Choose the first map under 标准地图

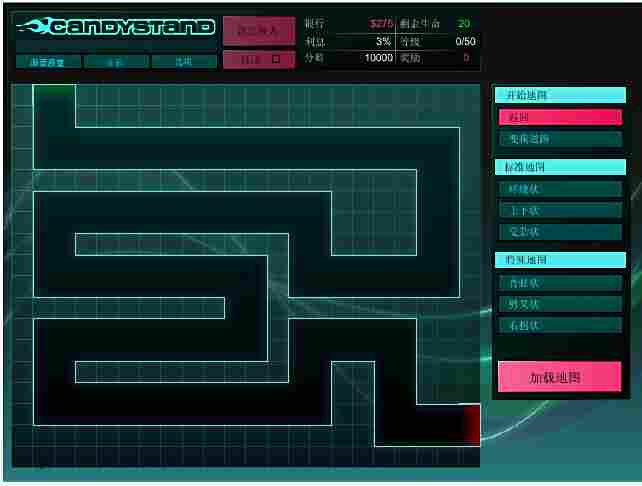tap(560, 189)
